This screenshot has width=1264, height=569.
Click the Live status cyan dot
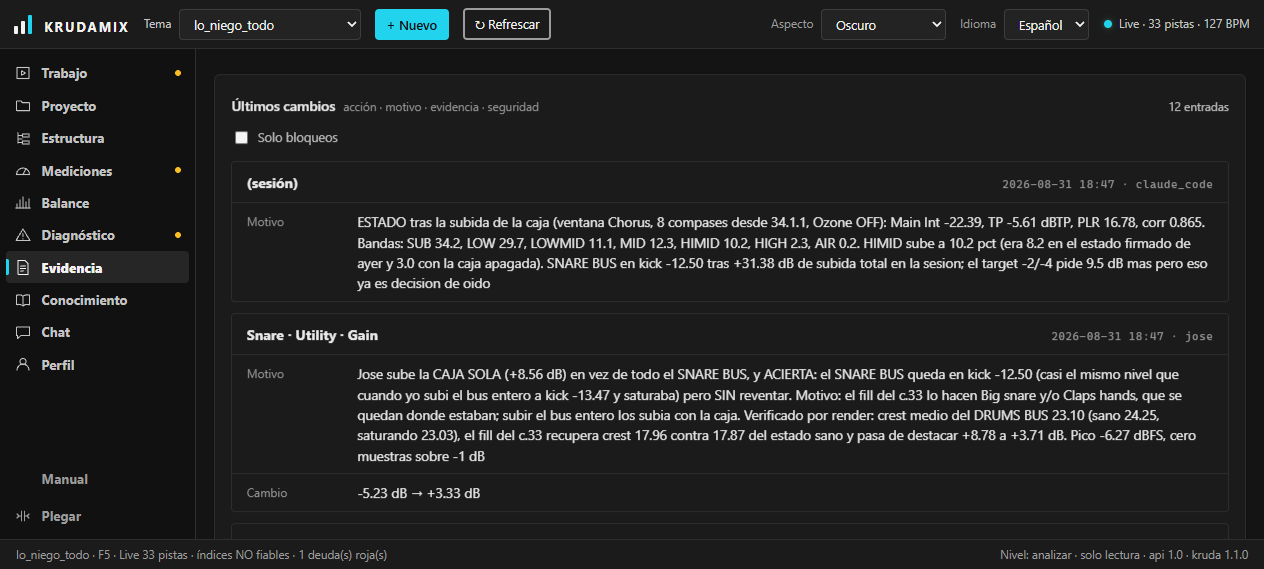point(1107,24)
